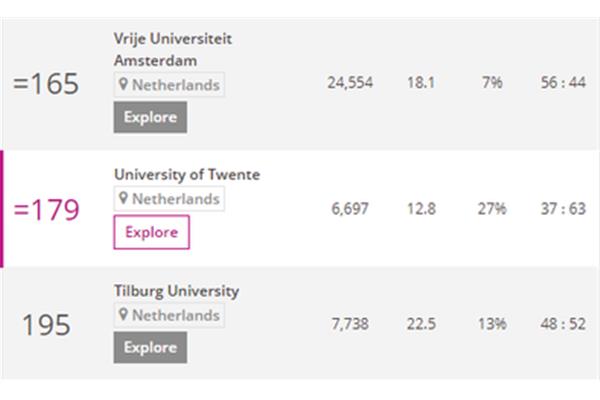
Task: Select the Netherlands tag under University of Twente
Action: pyautogui.click(x=169, y=199)
